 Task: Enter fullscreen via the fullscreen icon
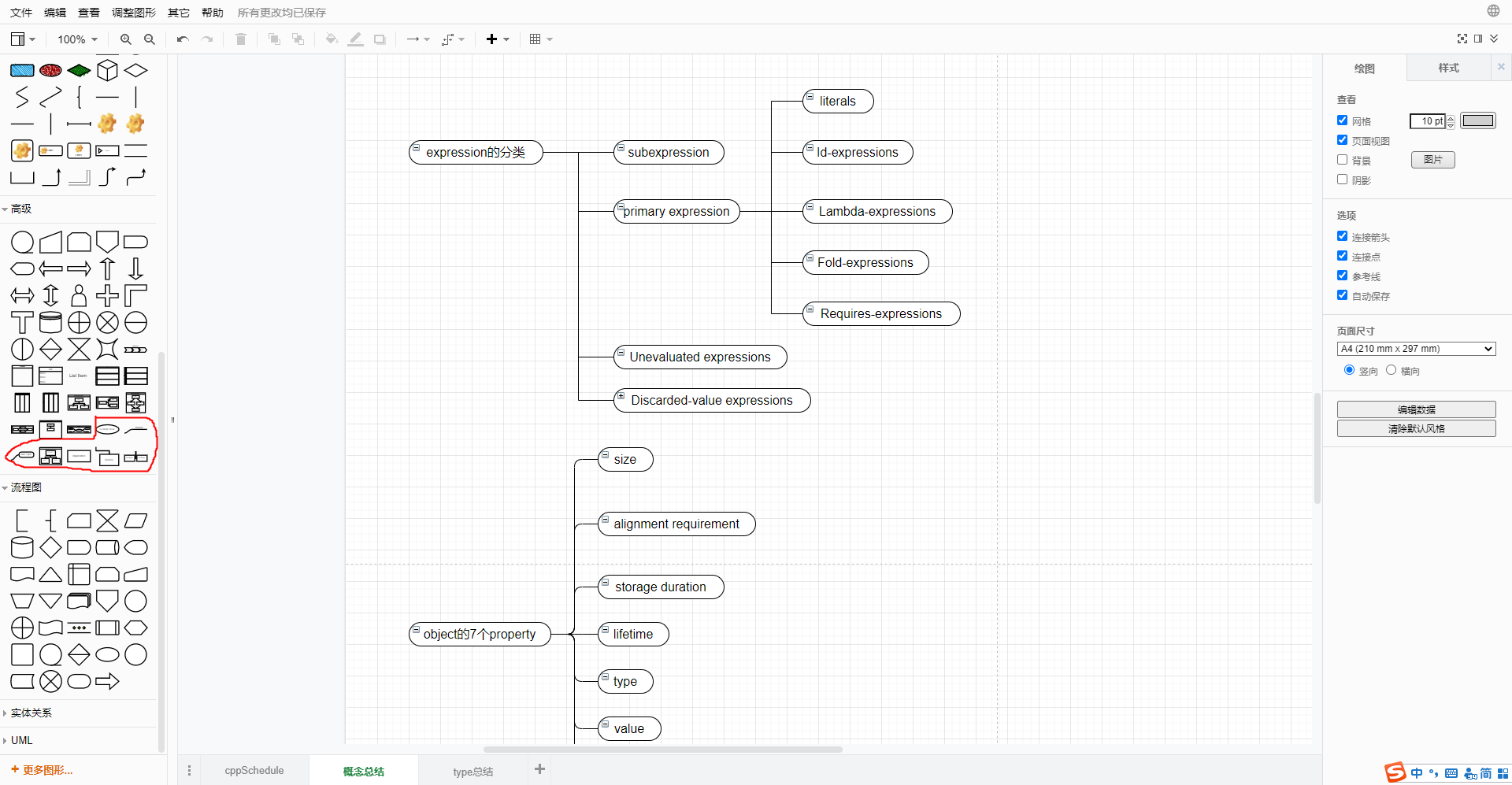[1463, 38]
